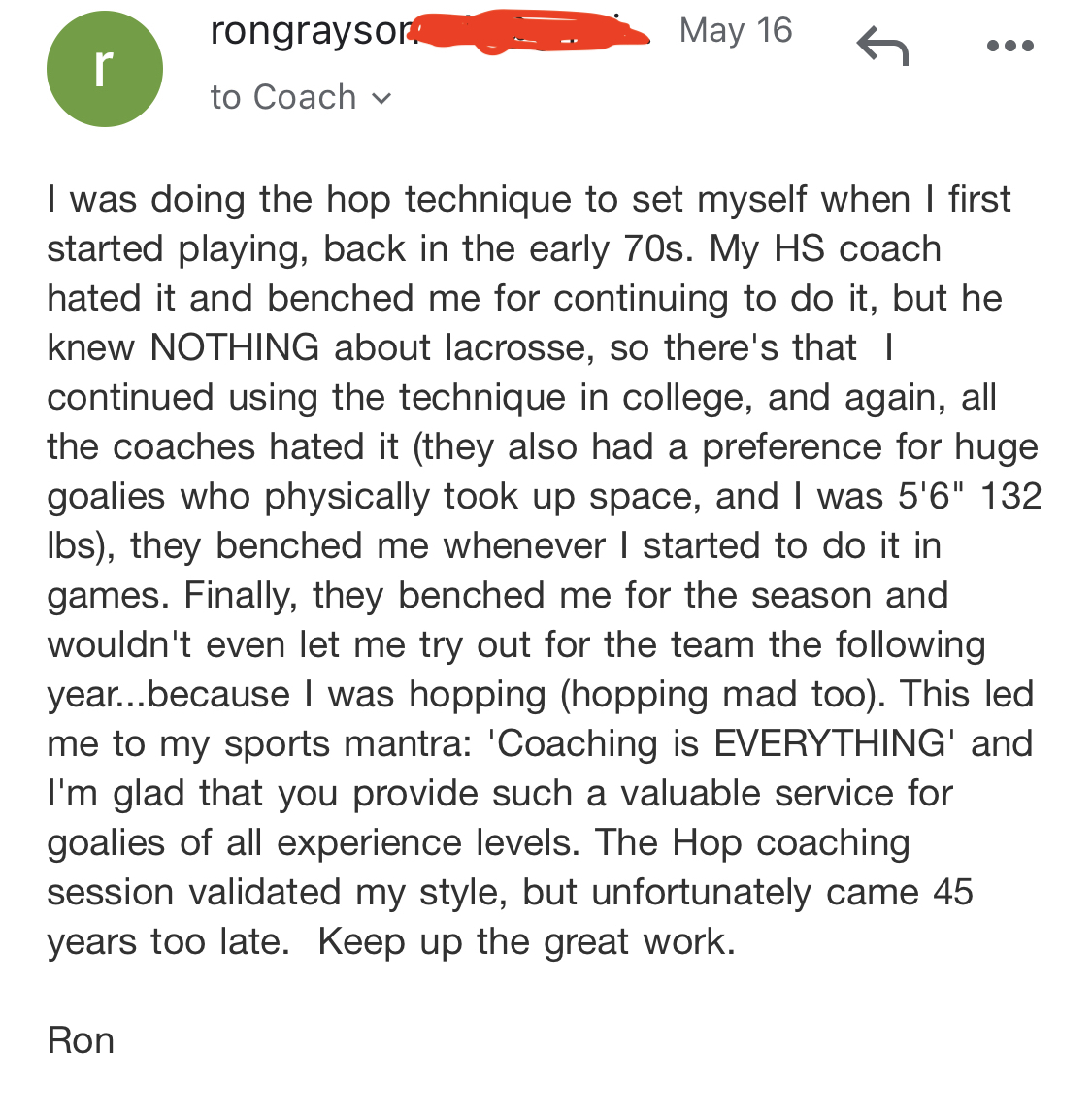
Task: Select the sender name 'rongrayson'
Action: pyautogui.click(x=312, y=31)
